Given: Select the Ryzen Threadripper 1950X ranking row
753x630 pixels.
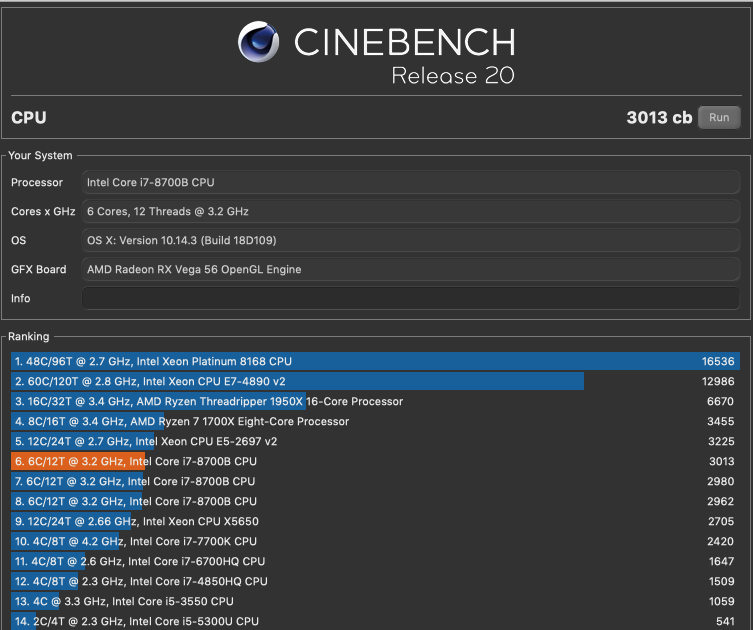Looking at the screenshot, I should pos(376,401).
